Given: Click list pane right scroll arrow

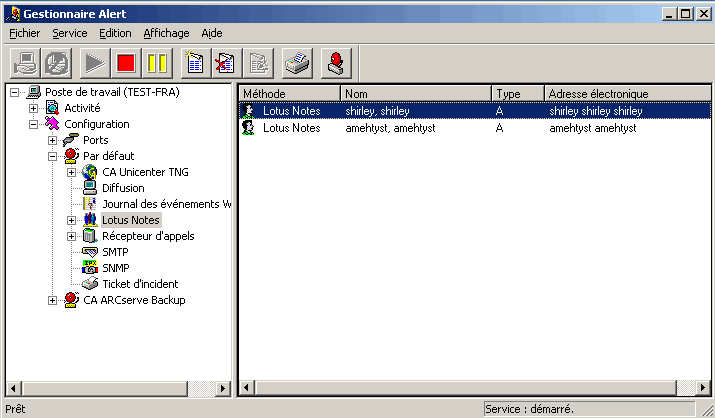Looking at the screenshot, I should (703, 388).
